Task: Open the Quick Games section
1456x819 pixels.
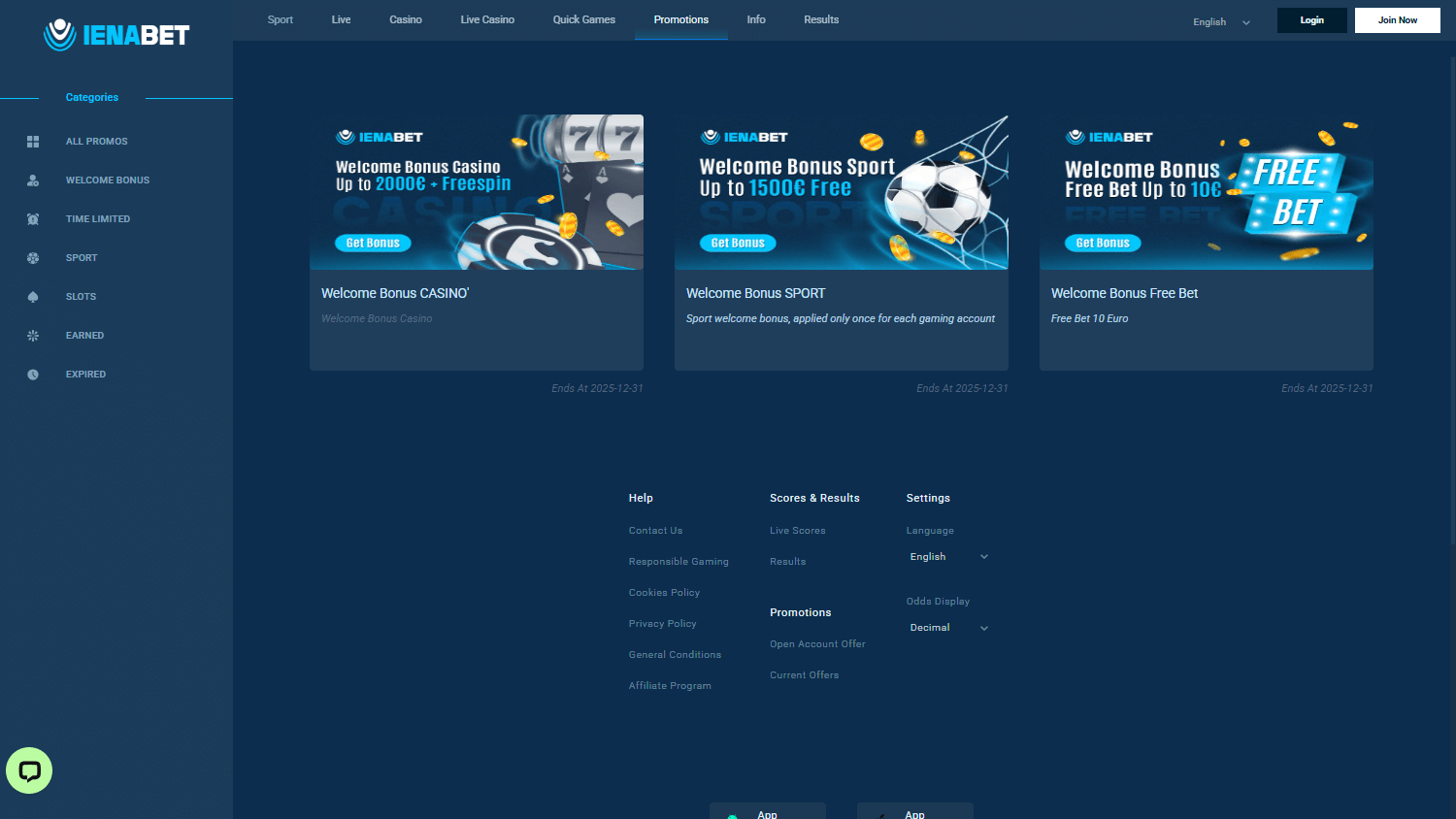Action: tap(583, 19)
